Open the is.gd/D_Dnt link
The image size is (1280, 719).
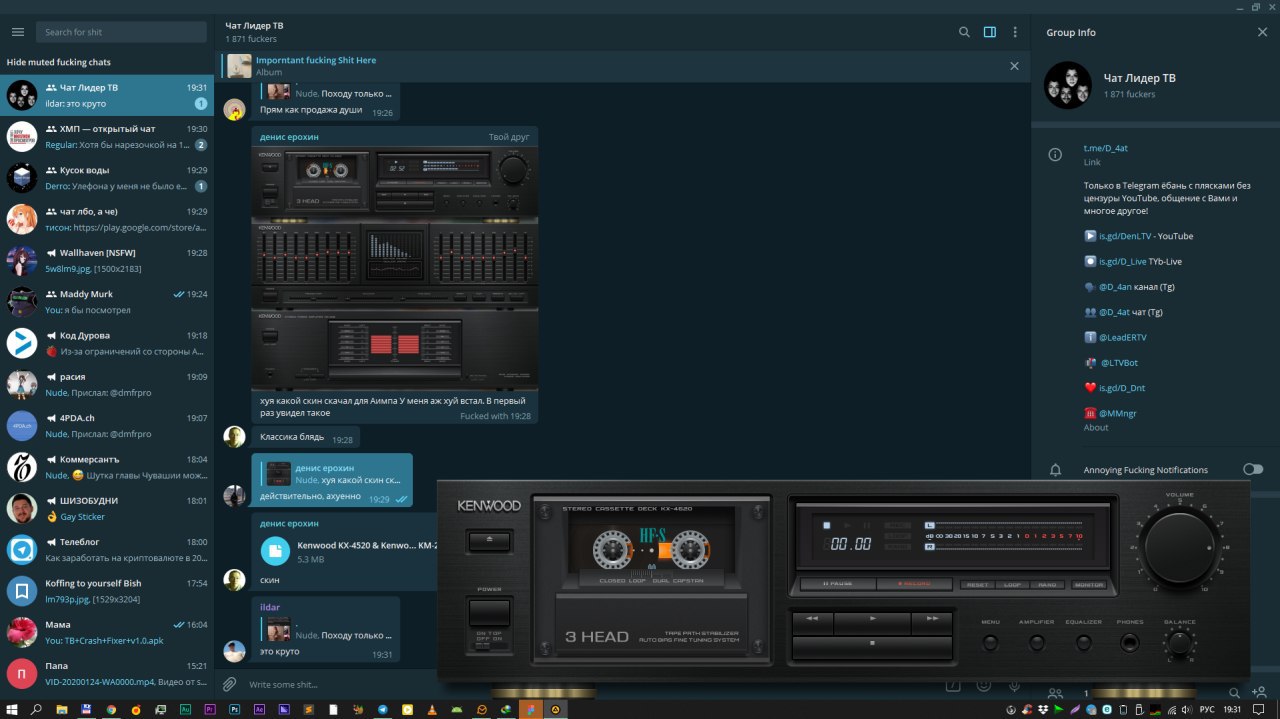(1121, 387)
